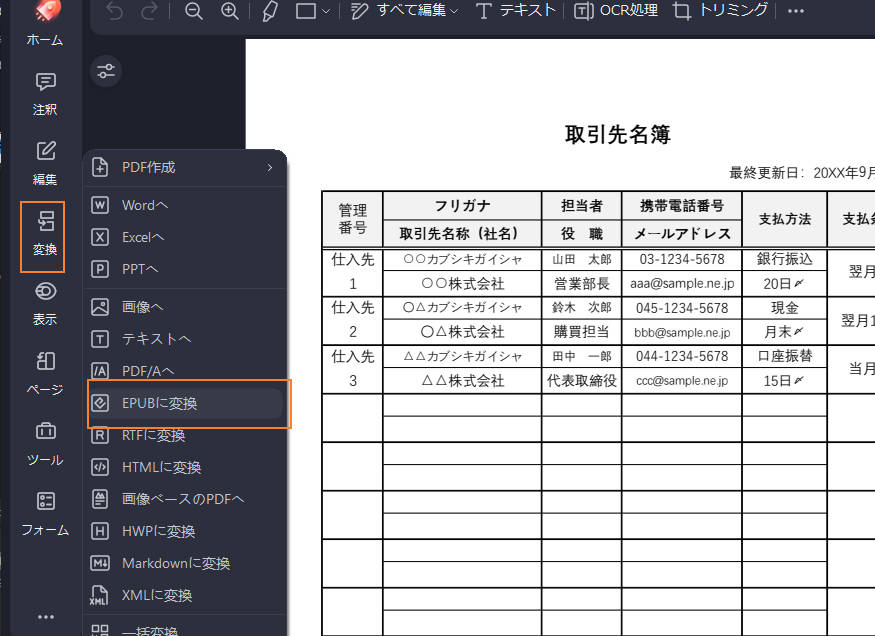
Task: Open the conversion settings sliders icon
Action: pos(105,71)
